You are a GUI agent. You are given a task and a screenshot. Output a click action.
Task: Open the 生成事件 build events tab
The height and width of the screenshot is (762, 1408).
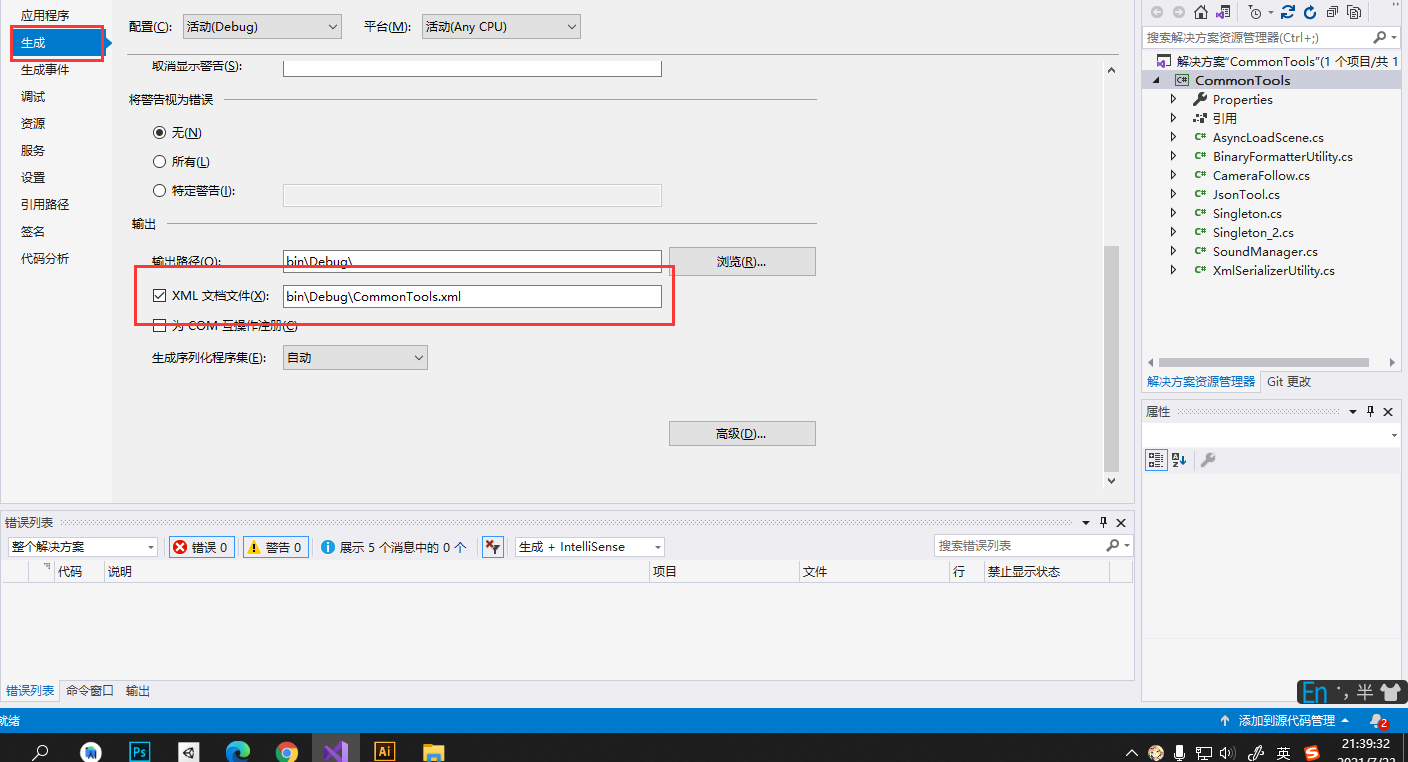pyautogui.click(x=45, y=69)
